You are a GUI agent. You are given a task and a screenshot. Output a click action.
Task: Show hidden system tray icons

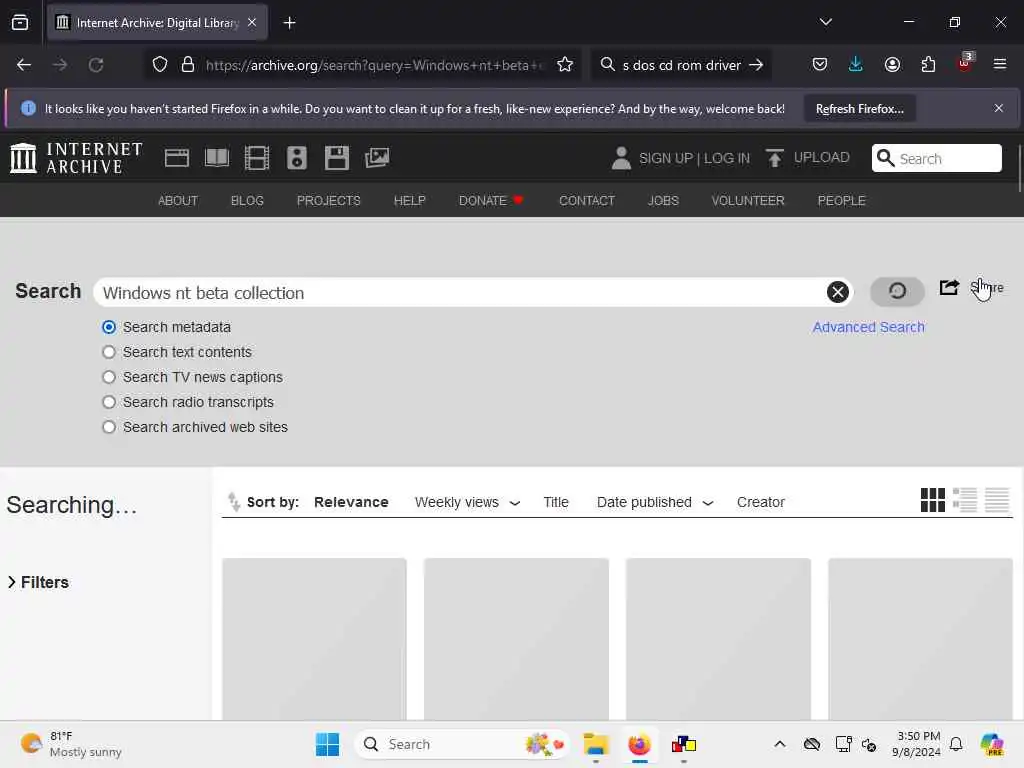(x=779, y=744)
